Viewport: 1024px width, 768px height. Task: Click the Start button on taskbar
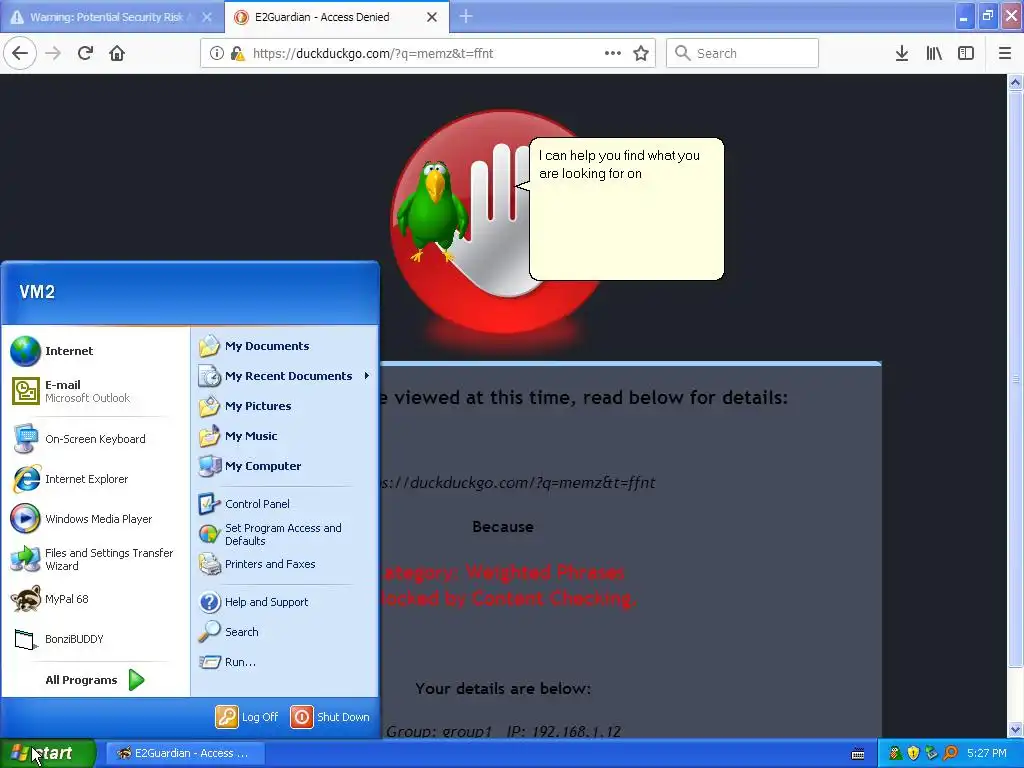[x=48, y=753]
